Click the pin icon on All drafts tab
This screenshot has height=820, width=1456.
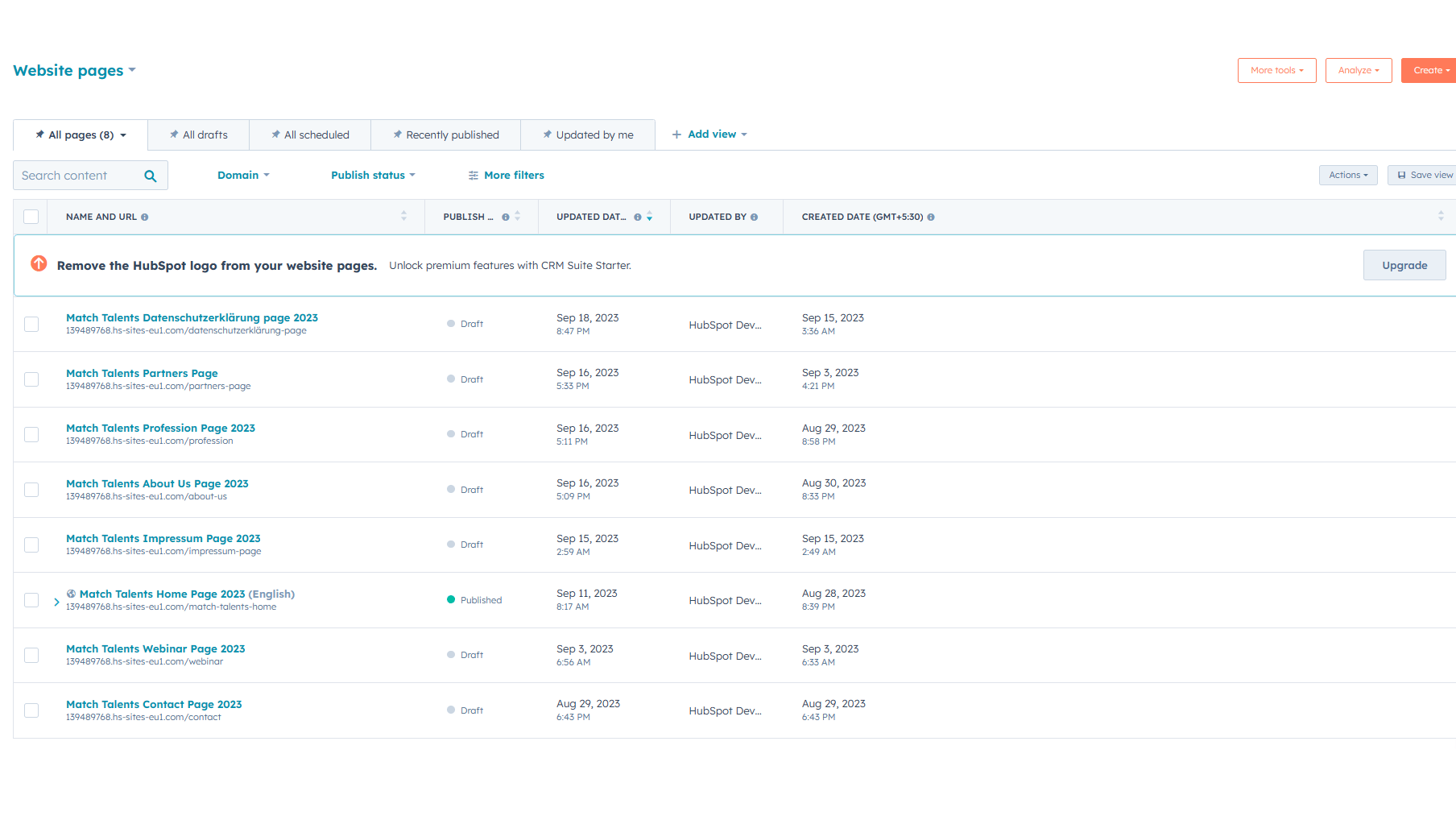(x=174, y=135)
